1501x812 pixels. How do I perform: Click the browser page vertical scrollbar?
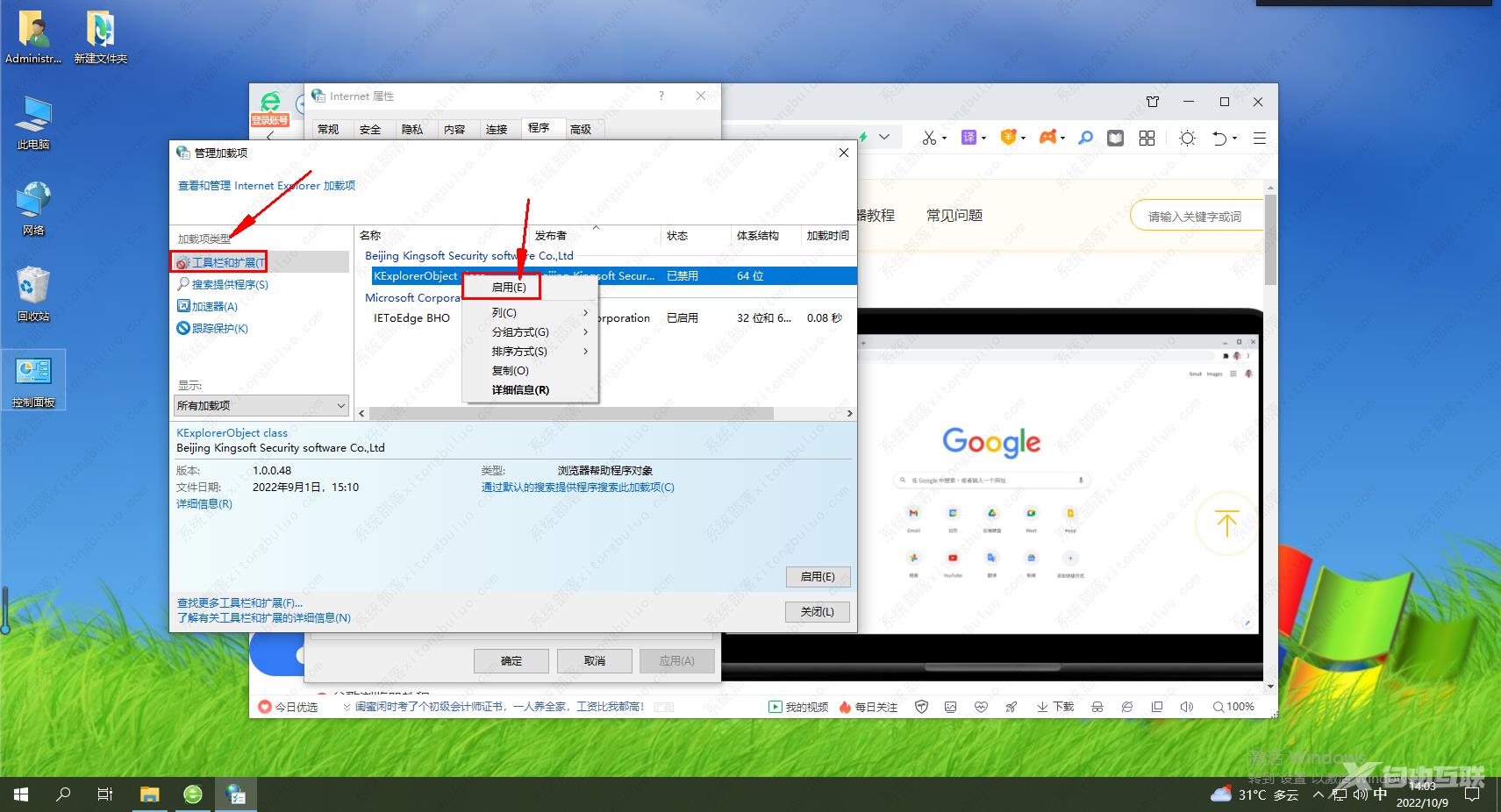pos(1270,240)
